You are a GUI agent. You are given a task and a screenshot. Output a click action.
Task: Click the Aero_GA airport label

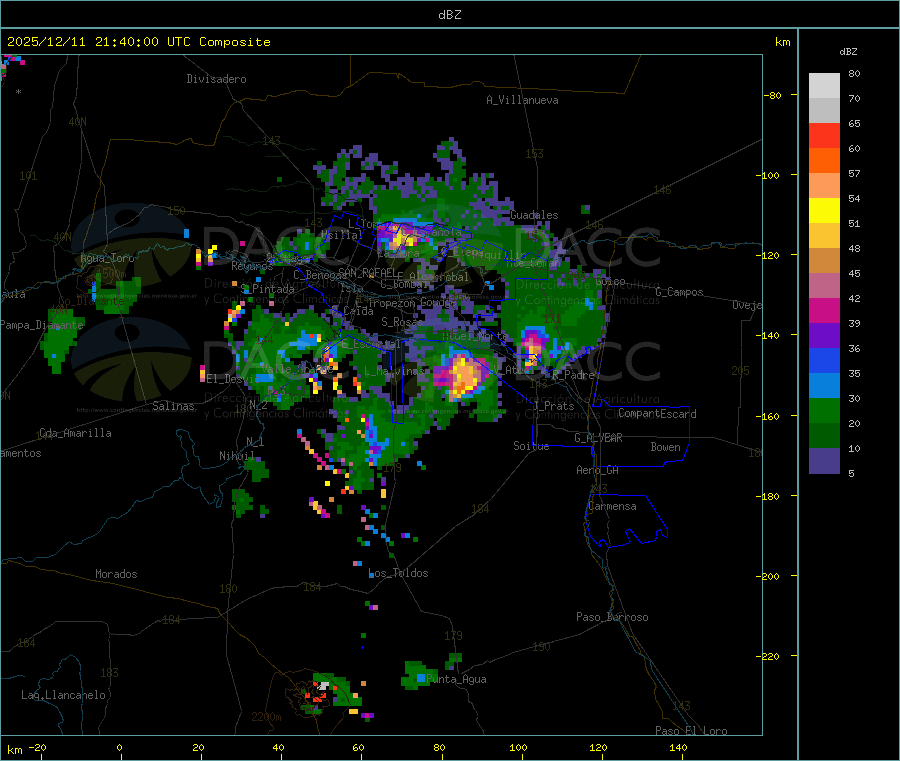point(598,470)
